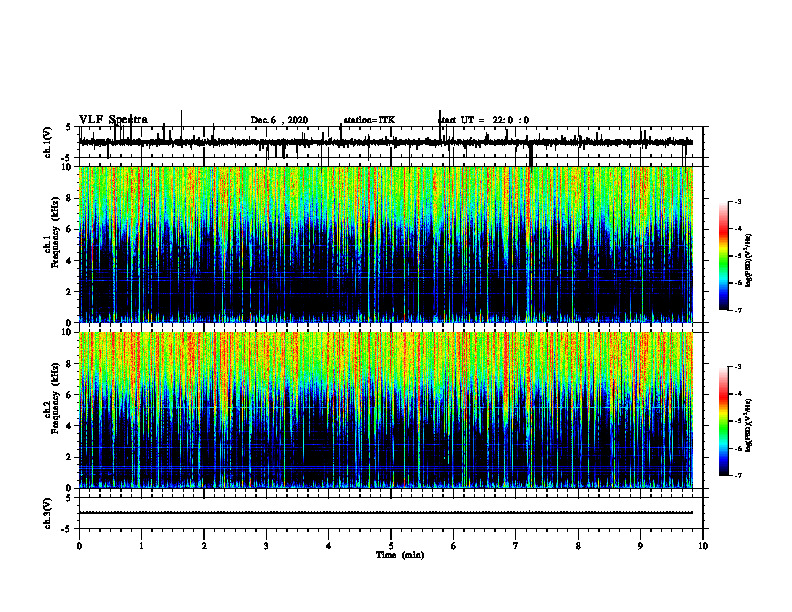Click the large negative spike near minute 7 in the ch.1 waveform
This screenshot has height=612, width=792.
pos(530,156)
